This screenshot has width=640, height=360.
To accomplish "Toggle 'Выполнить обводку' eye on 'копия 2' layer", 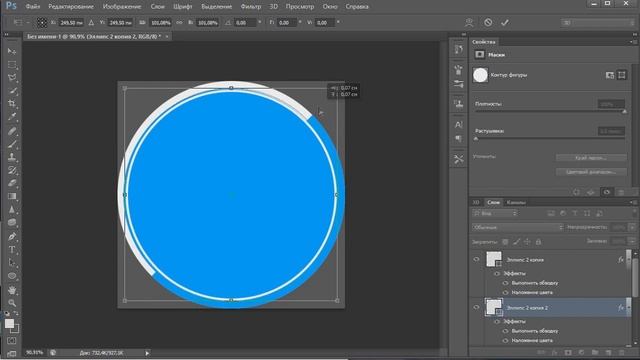I will tap(505, 331).
